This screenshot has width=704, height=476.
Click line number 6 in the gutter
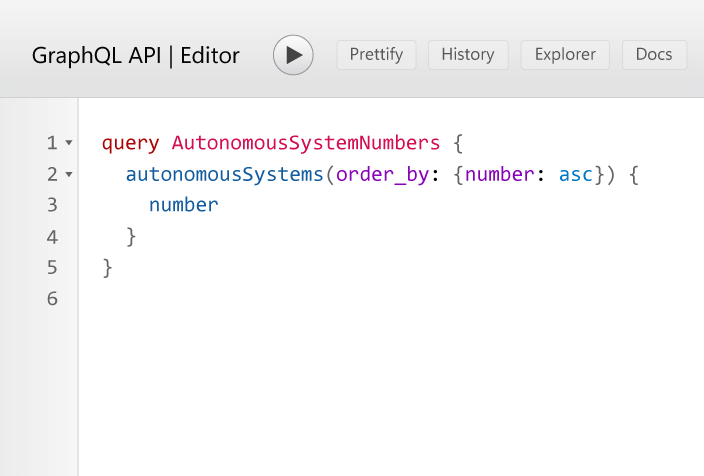point(52,299)
